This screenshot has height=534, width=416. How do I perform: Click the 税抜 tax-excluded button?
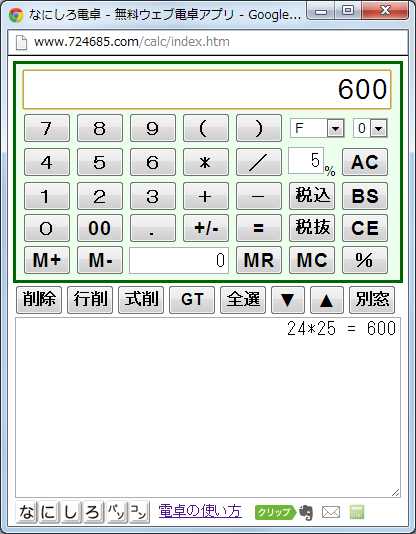click(x=312, y=228)
